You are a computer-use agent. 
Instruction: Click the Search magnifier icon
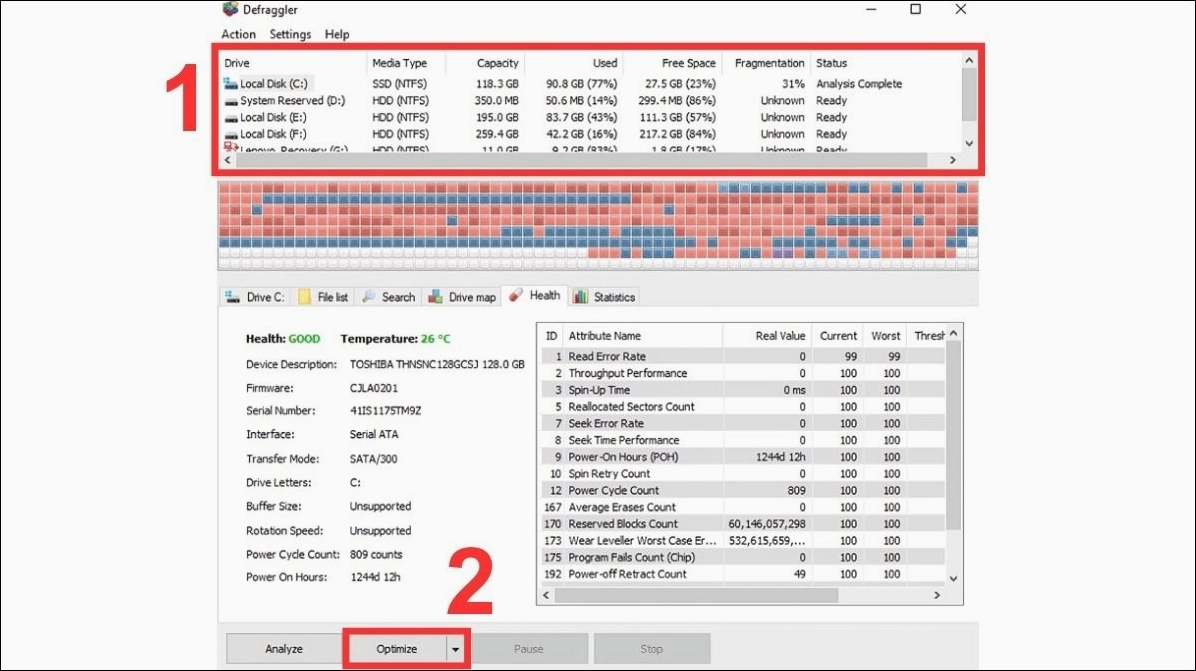coord(369,297)
